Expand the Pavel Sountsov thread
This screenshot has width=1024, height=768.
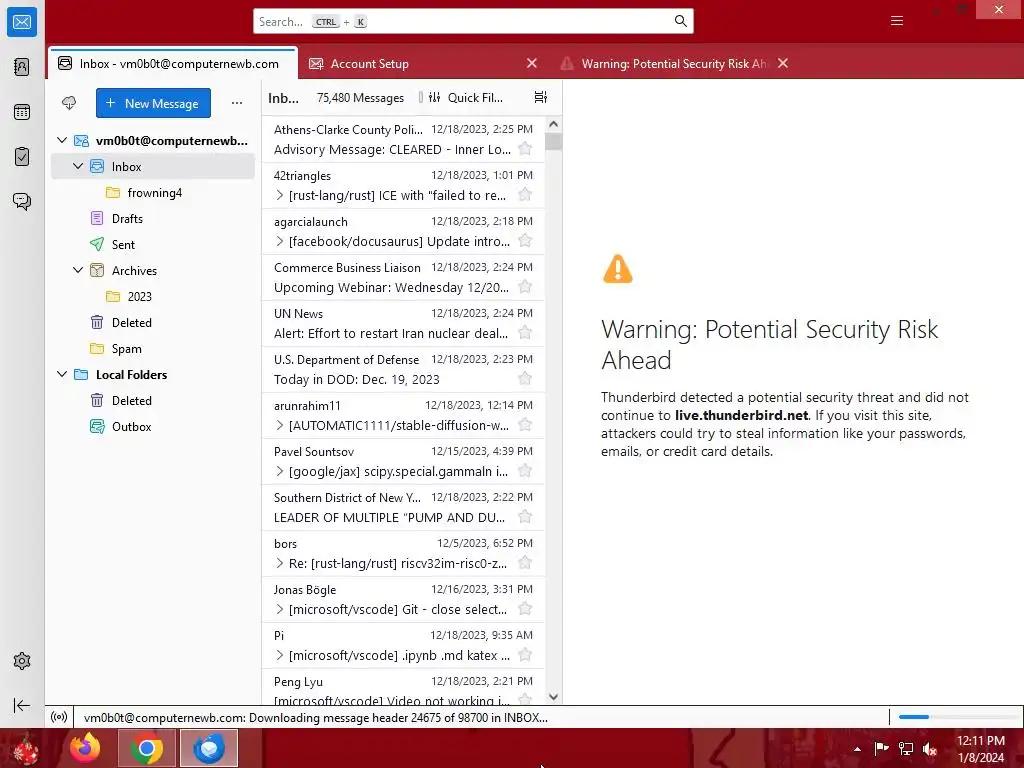(x=280, y=472)
